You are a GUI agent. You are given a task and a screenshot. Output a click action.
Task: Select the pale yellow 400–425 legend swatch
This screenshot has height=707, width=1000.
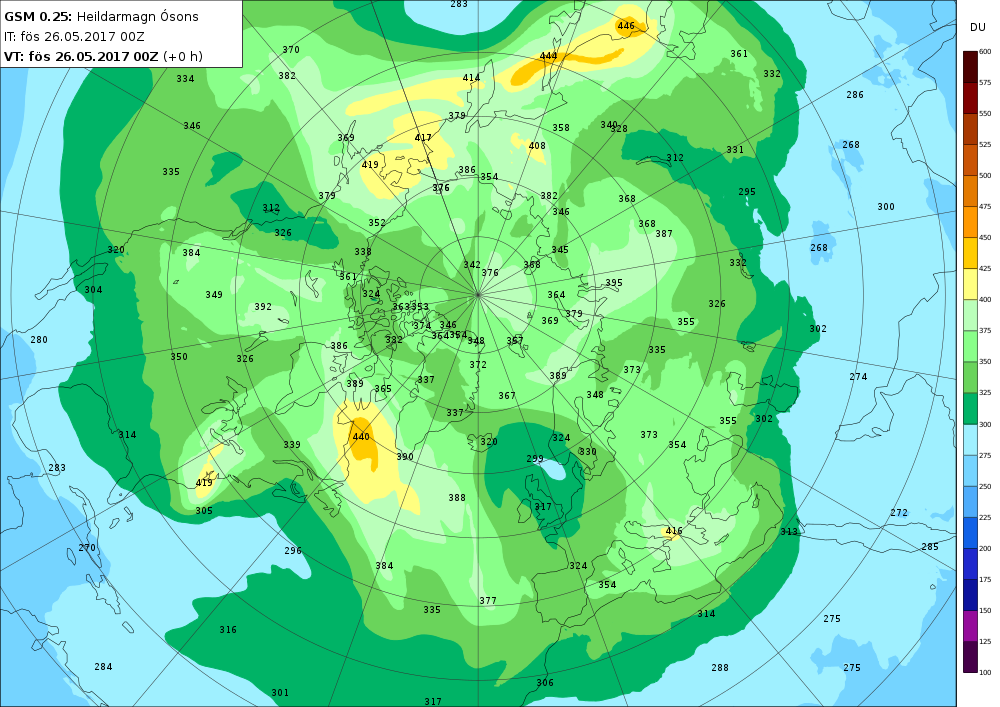[970, 284]
